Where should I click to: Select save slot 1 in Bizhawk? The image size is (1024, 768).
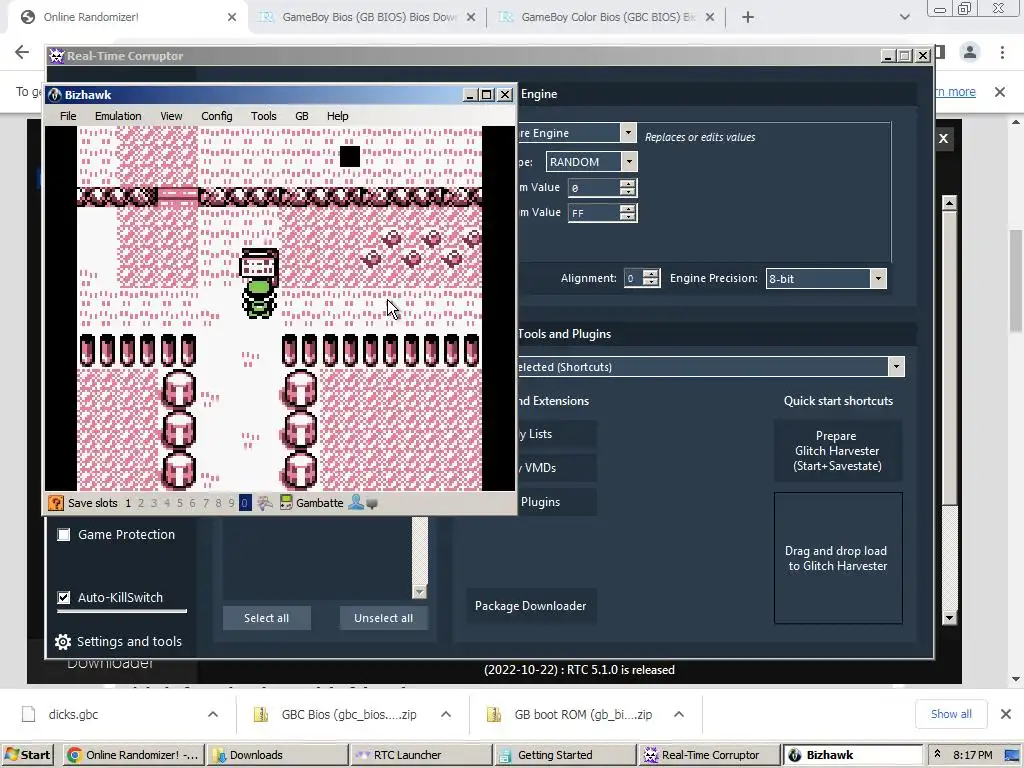click(x=128, y=503)
